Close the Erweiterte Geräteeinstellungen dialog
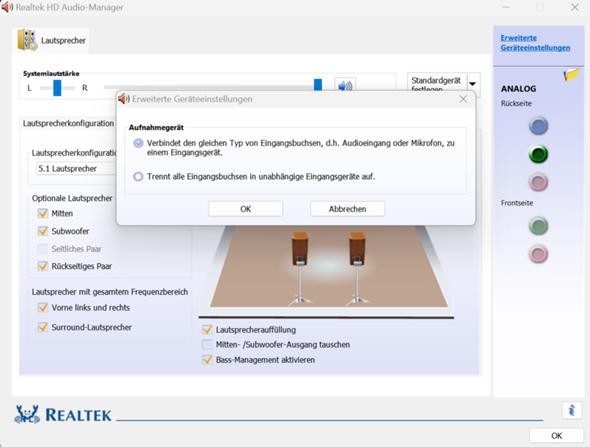590x447 pixels. [463, 99]
